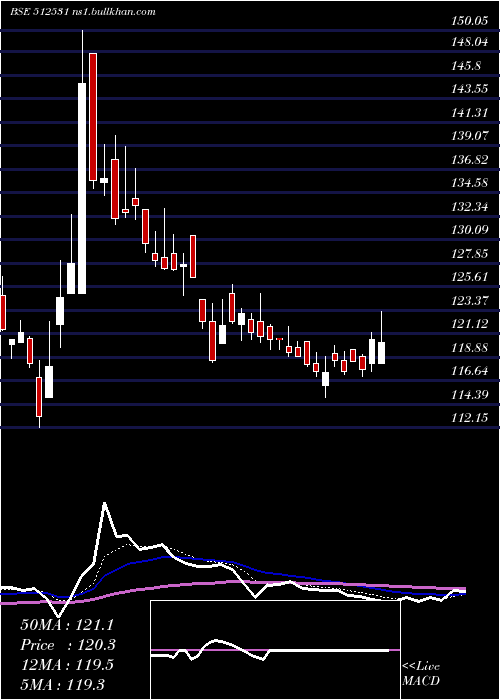This screenshot has height=700, width=500.
Task: Click the 112.15 price axis label
Action: (469, 417)
